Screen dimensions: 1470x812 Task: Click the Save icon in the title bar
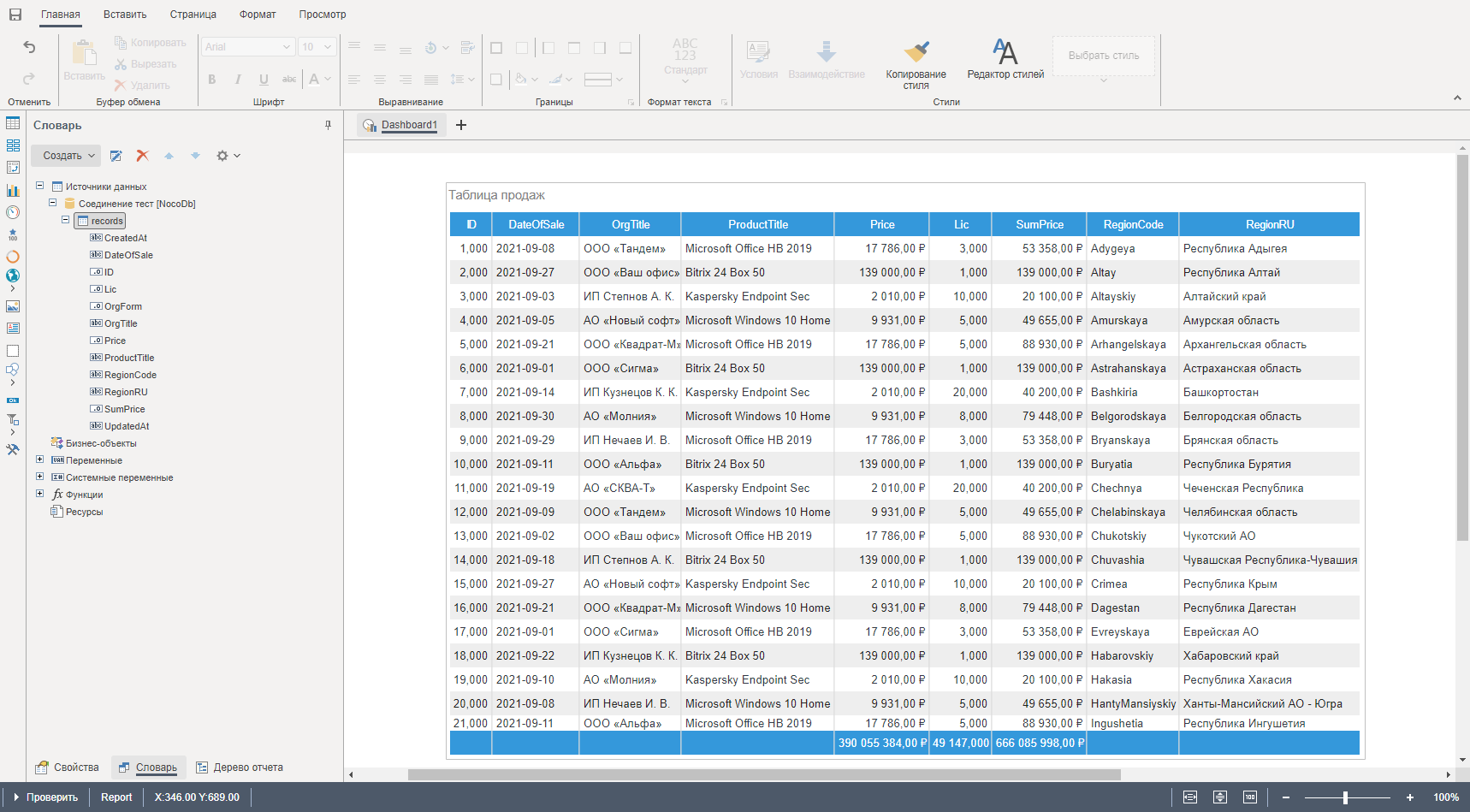click(x=15, y=15)
